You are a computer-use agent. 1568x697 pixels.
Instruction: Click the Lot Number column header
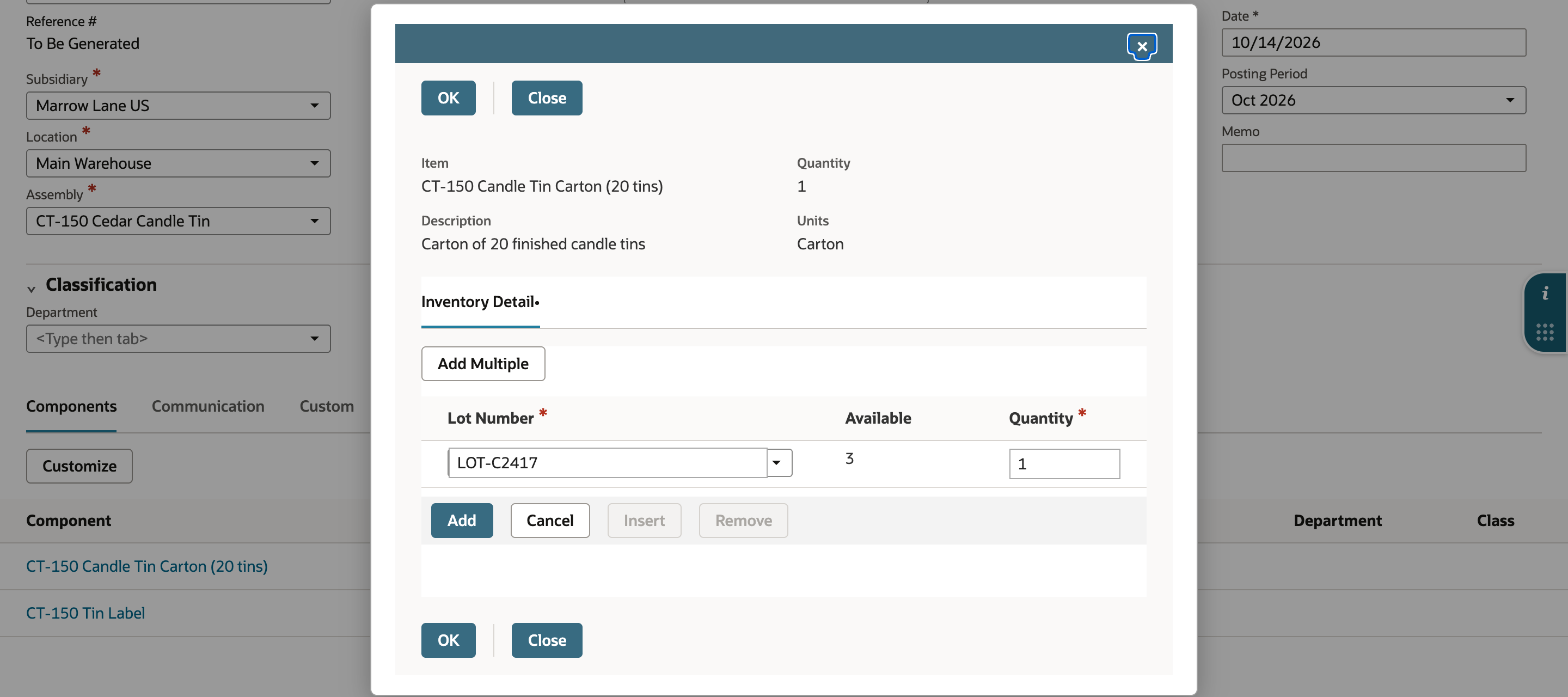491,419
